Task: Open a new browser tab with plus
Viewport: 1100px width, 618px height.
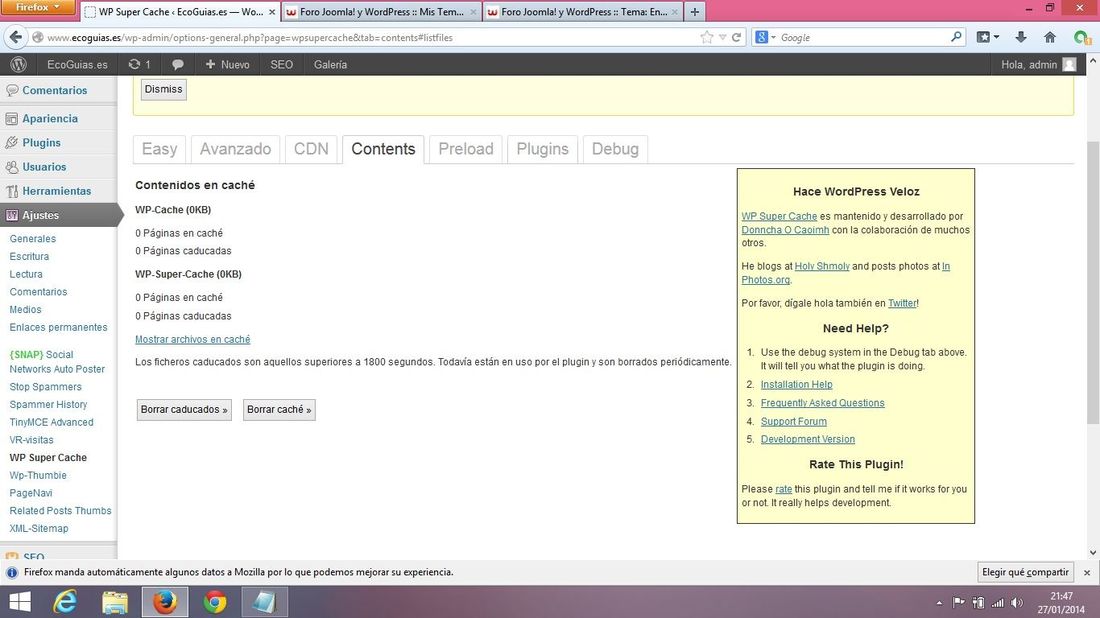Action: (x=695, y=12)
